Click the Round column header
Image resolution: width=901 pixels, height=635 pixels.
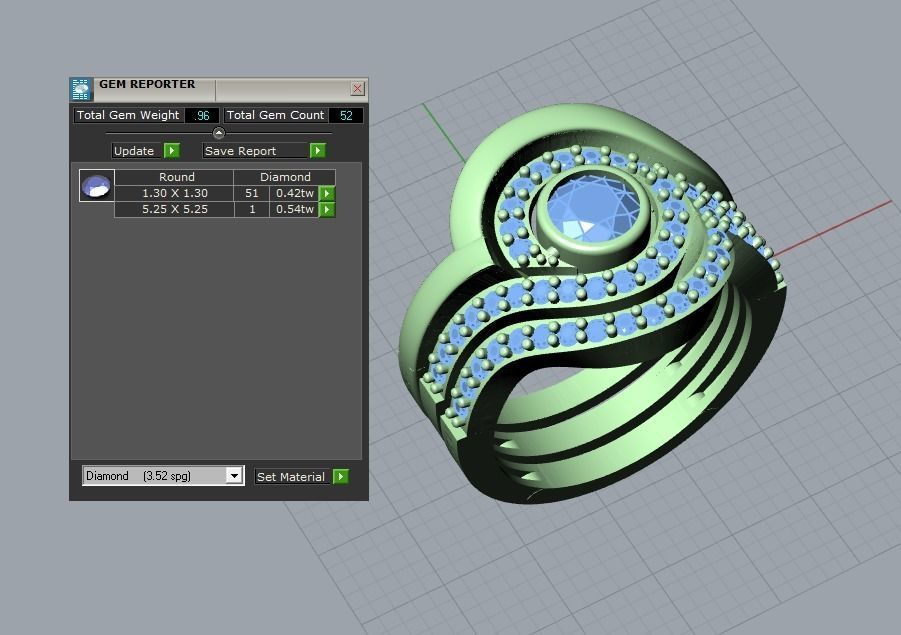click(176, 177)
